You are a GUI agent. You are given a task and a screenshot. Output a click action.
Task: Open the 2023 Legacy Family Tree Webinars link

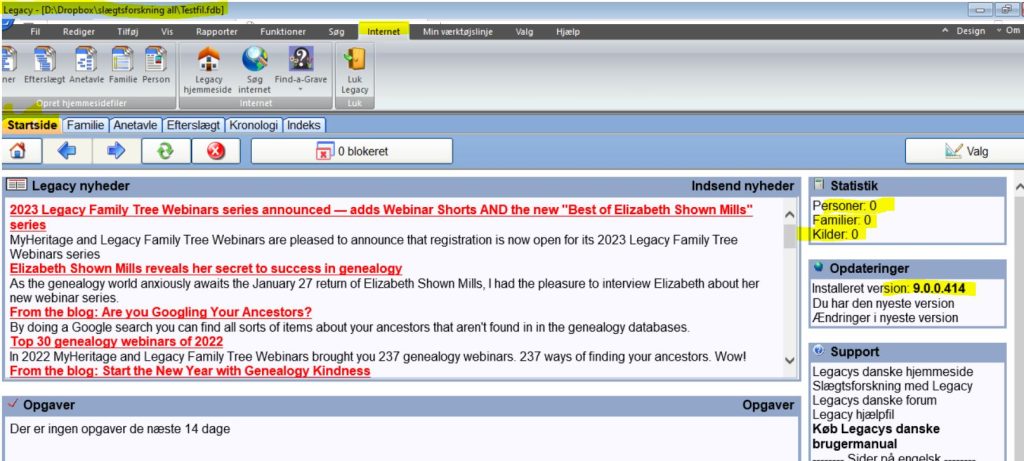tap(381, 217)
